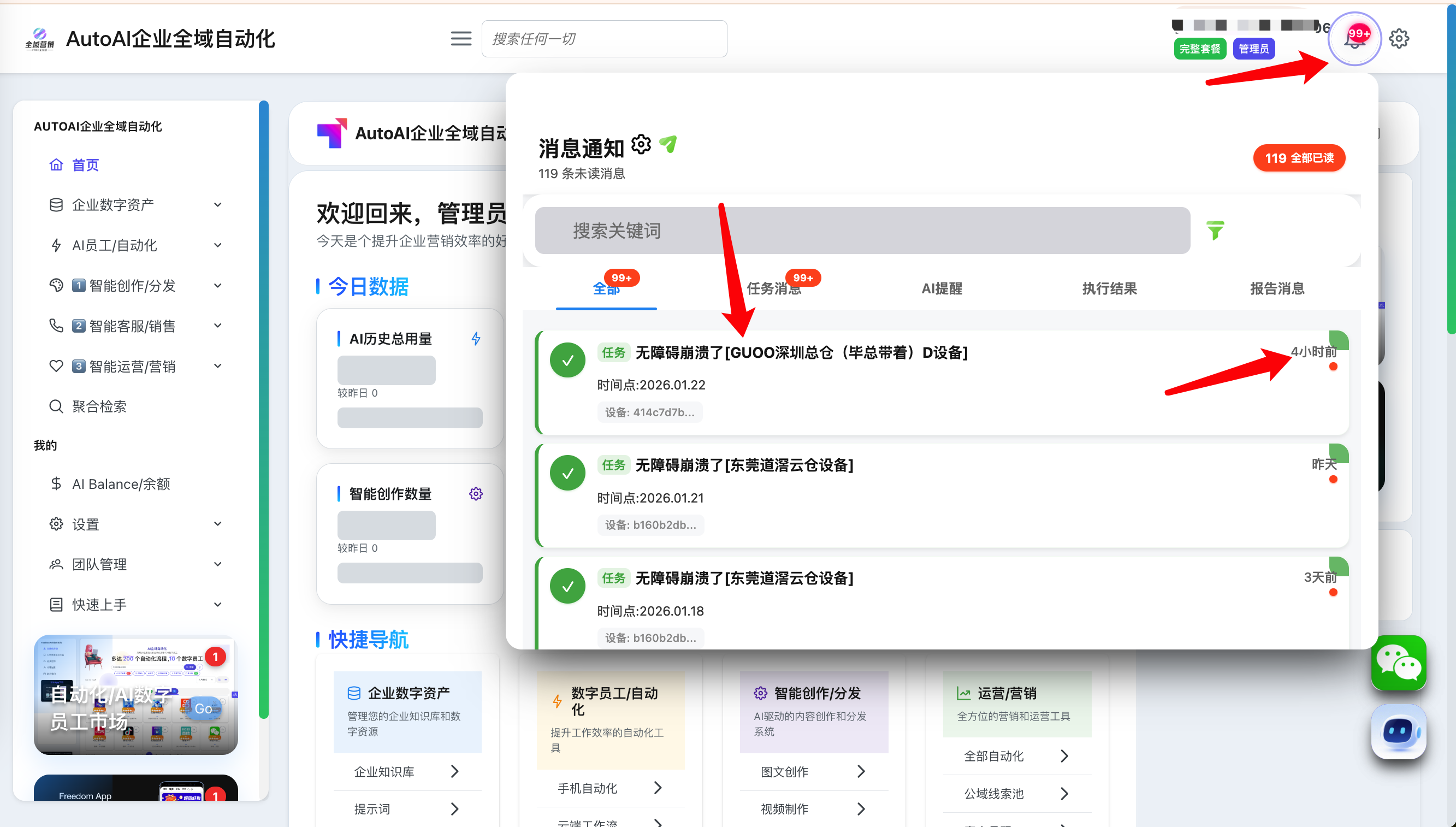Image resolution: width=1456 pixels, height=827 pixels.
Task: Toggle the check circle on the 3天前 notification
Action: click(x=567, y=586)
